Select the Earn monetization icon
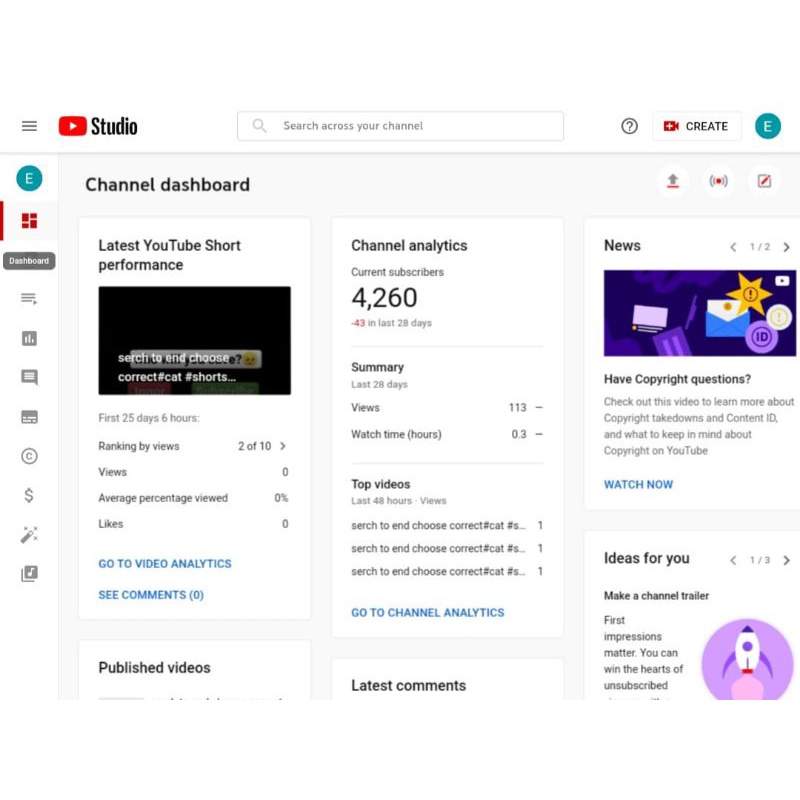The image size is (800, 800). click(x=29, y=495)
